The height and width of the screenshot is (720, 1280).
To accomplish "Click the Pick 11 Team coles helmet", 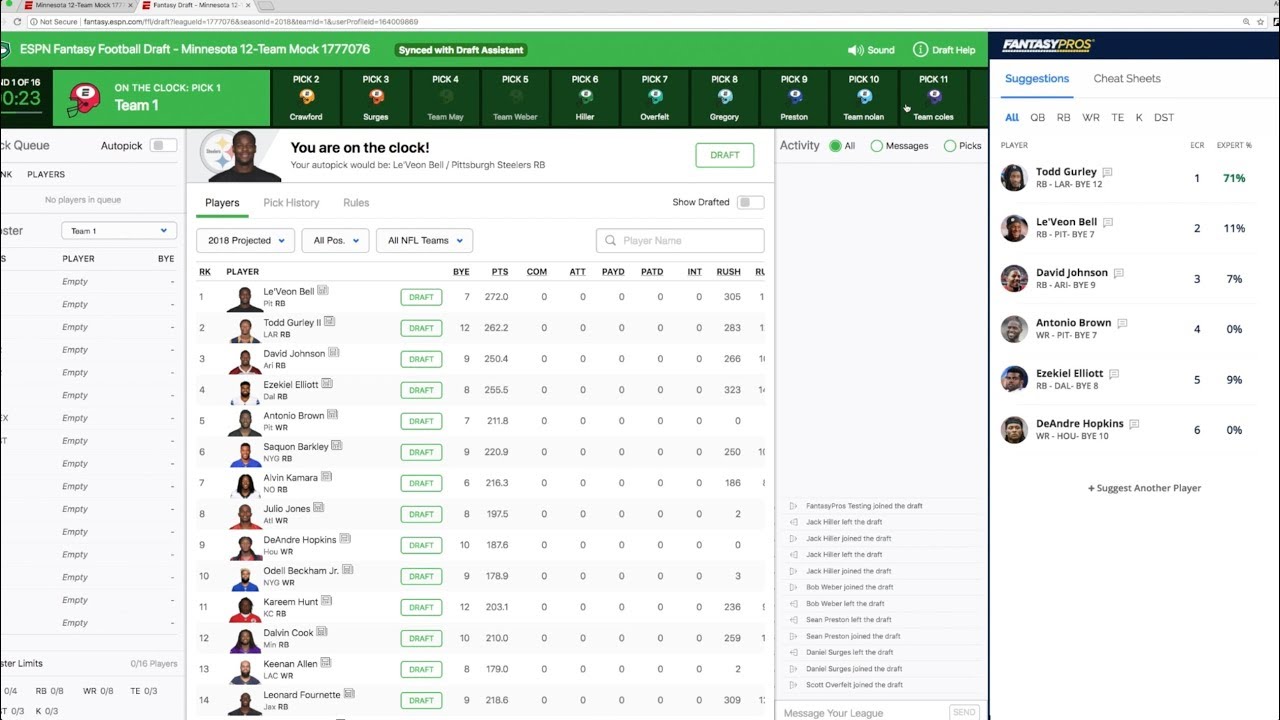I will point(934,97).
